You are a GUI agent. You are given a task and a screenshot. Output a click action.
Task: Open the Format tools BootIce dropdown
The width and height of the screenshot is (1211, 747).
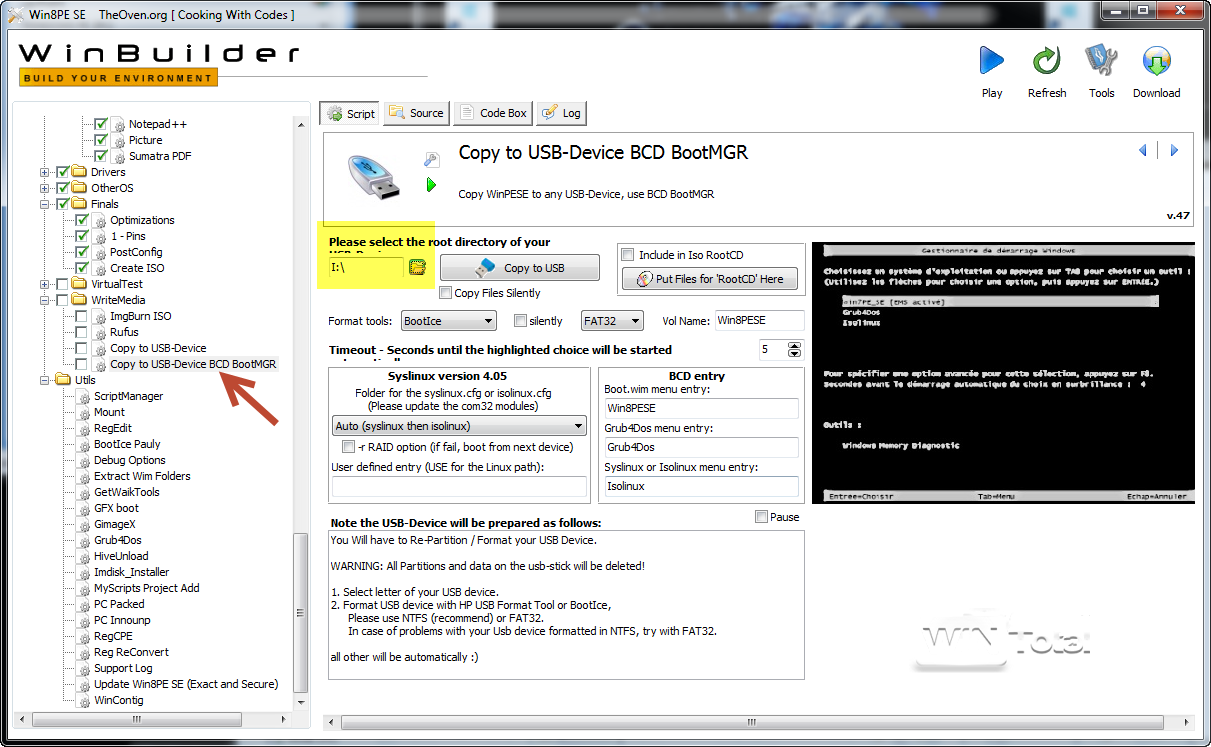pyautogui.click(x=448, y=321)
